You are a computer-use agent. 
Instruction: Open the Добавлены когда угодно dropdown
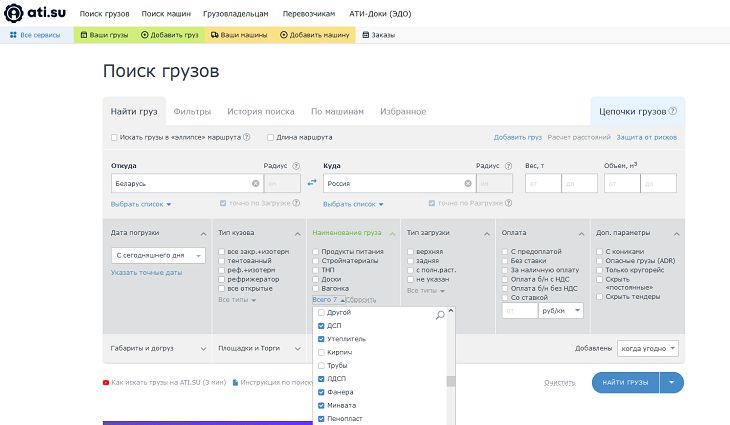coord(647,348)
